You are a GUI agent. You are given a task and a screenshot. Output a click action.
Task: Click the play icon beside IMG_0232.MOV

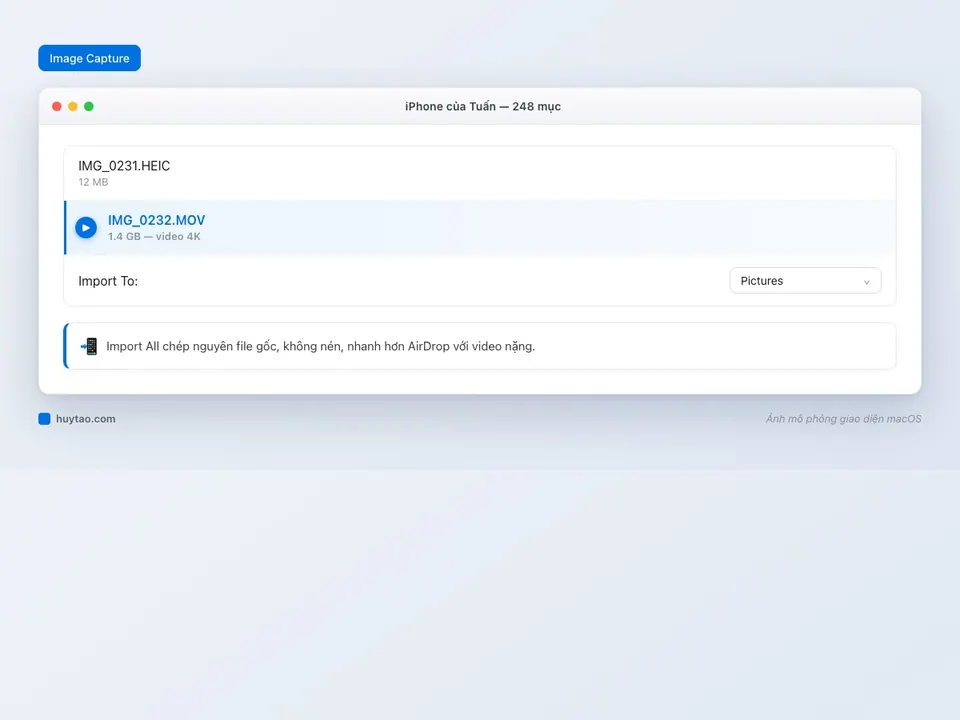point(86,228)
